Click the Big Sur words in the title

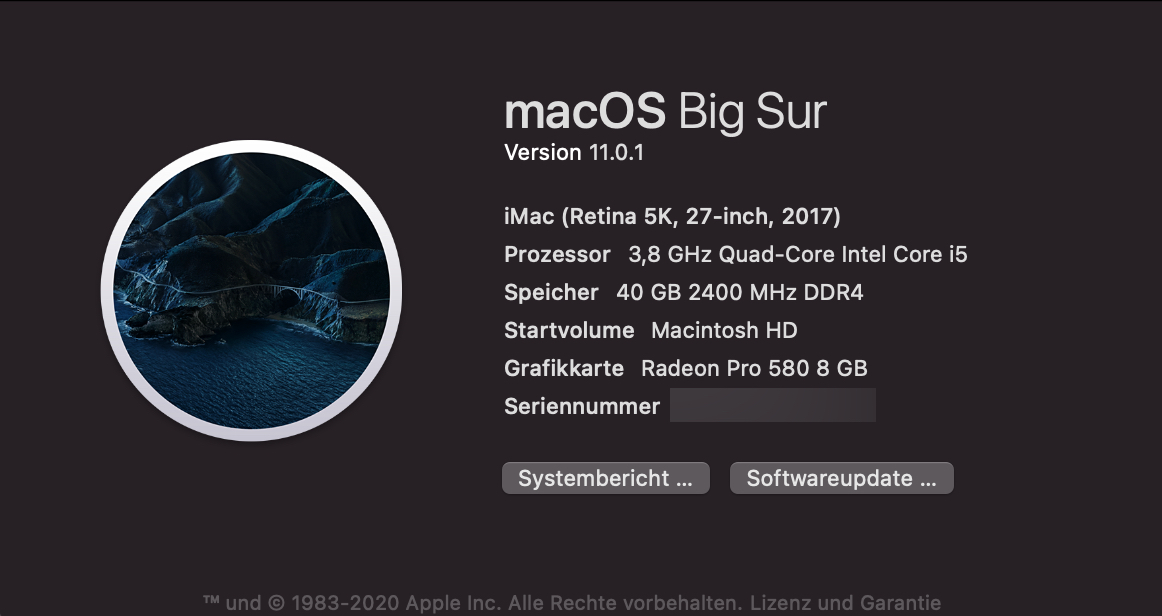pyautogui.click(x=753, y=111)
